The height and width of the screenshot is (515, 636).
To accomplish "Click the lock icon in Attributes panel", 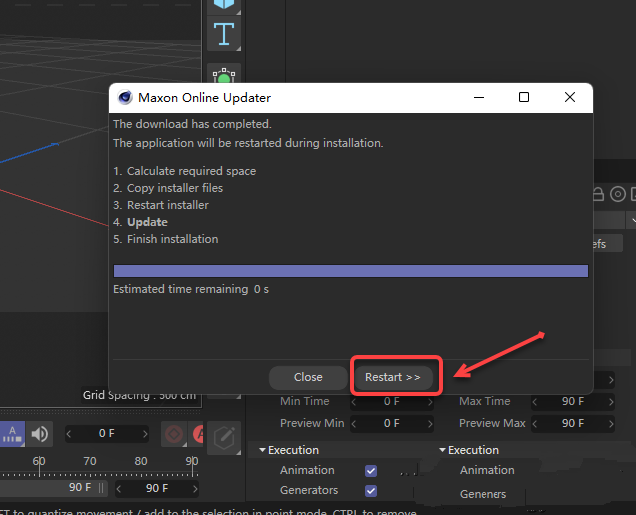I will coord(598,194).
